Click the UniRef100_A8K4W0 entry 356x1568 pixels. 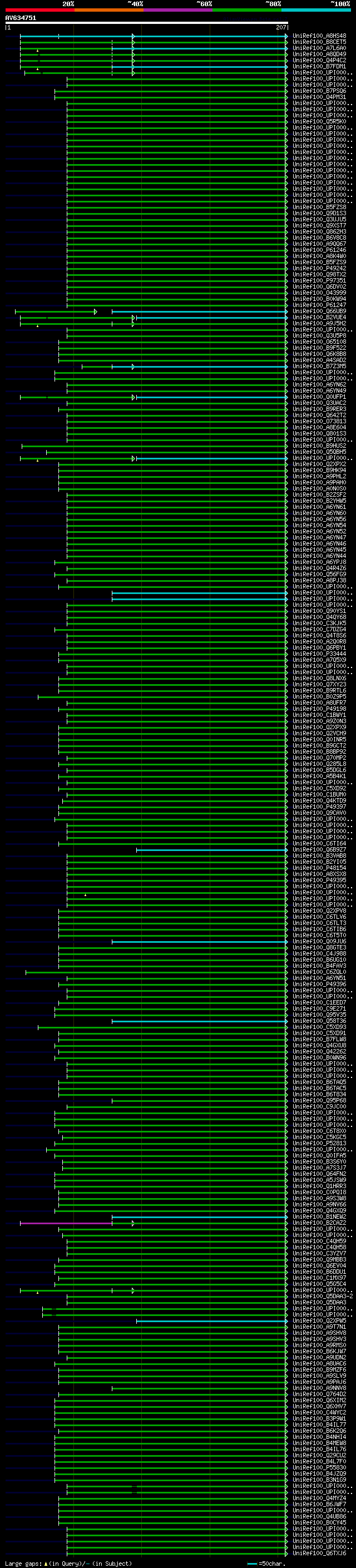(319, 256)
